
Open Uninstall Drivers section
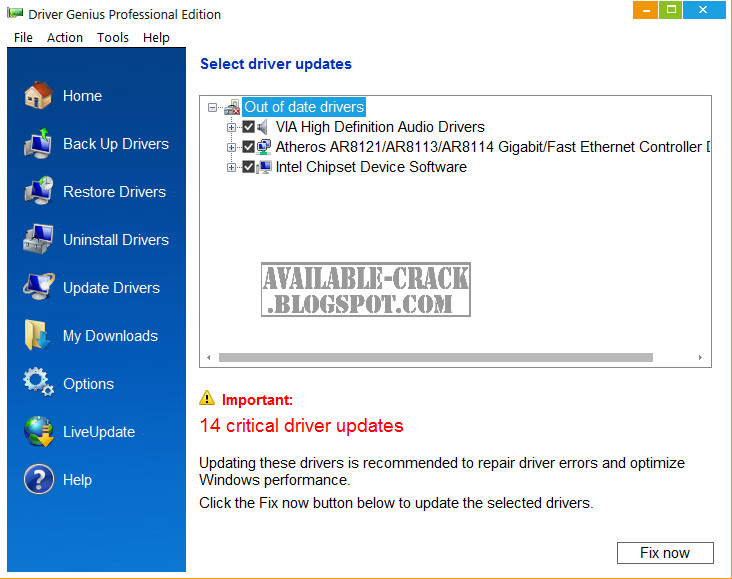116,240
